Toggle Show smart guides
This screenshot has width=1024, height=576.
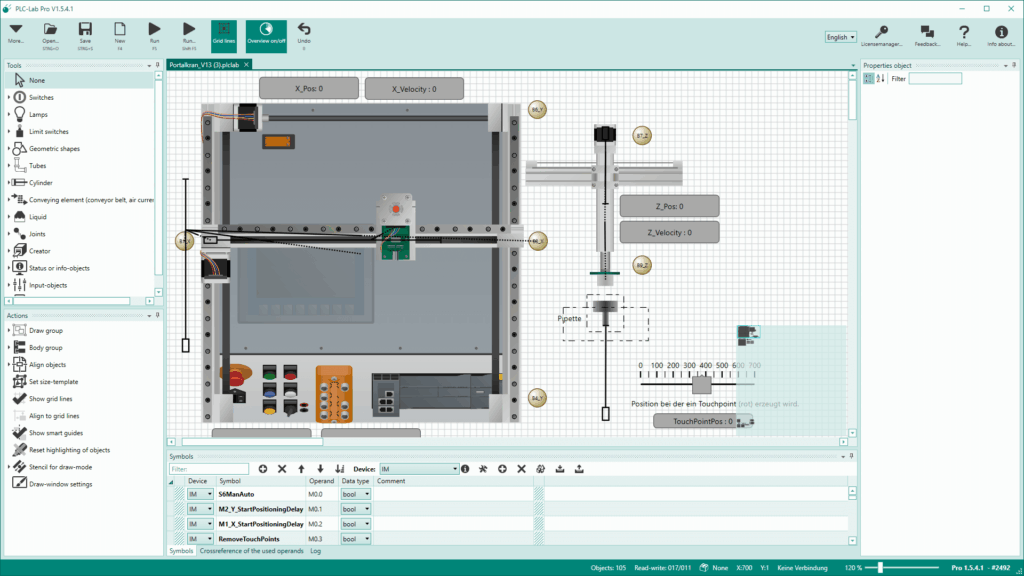(56, 433)
